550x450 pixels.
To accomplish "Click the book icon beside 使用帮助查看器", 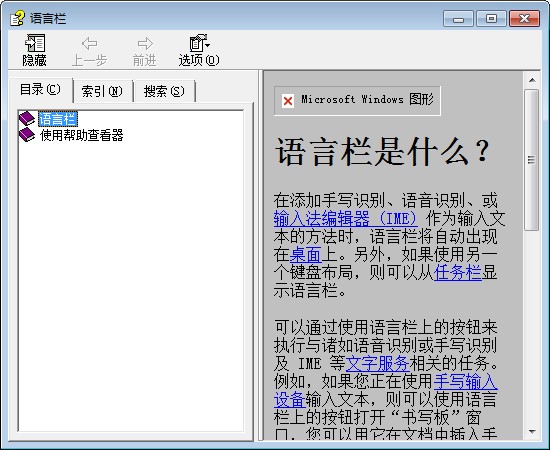I will (27, 135).
